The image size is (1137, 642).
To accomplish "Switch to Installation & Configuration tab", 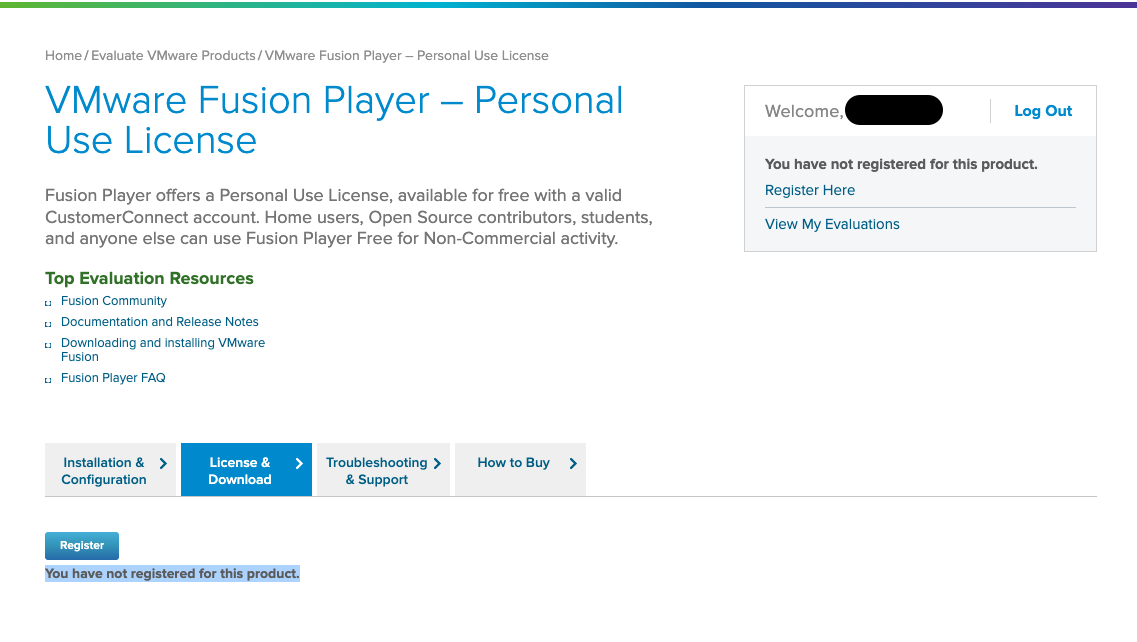I will (x=110, y=470).
